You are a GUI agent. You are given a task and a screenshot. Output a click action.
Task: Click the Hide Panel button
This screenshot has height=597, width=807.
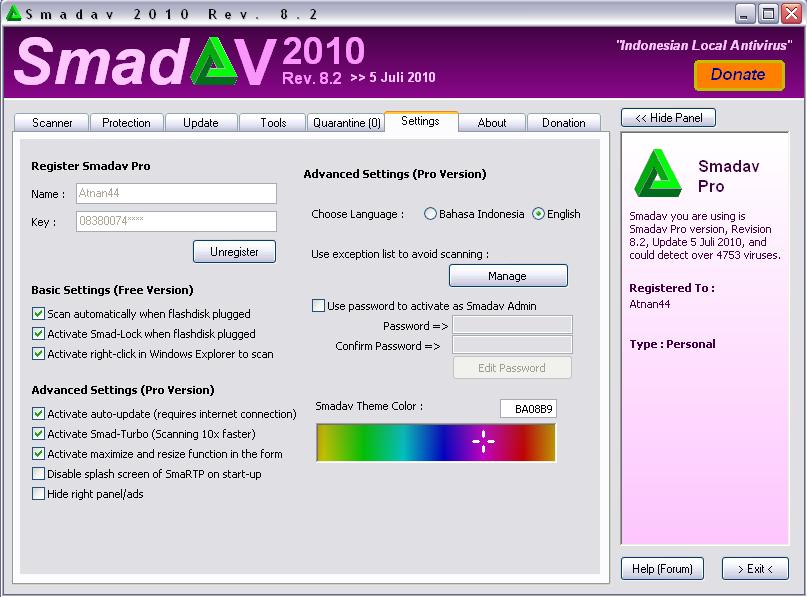668,118
